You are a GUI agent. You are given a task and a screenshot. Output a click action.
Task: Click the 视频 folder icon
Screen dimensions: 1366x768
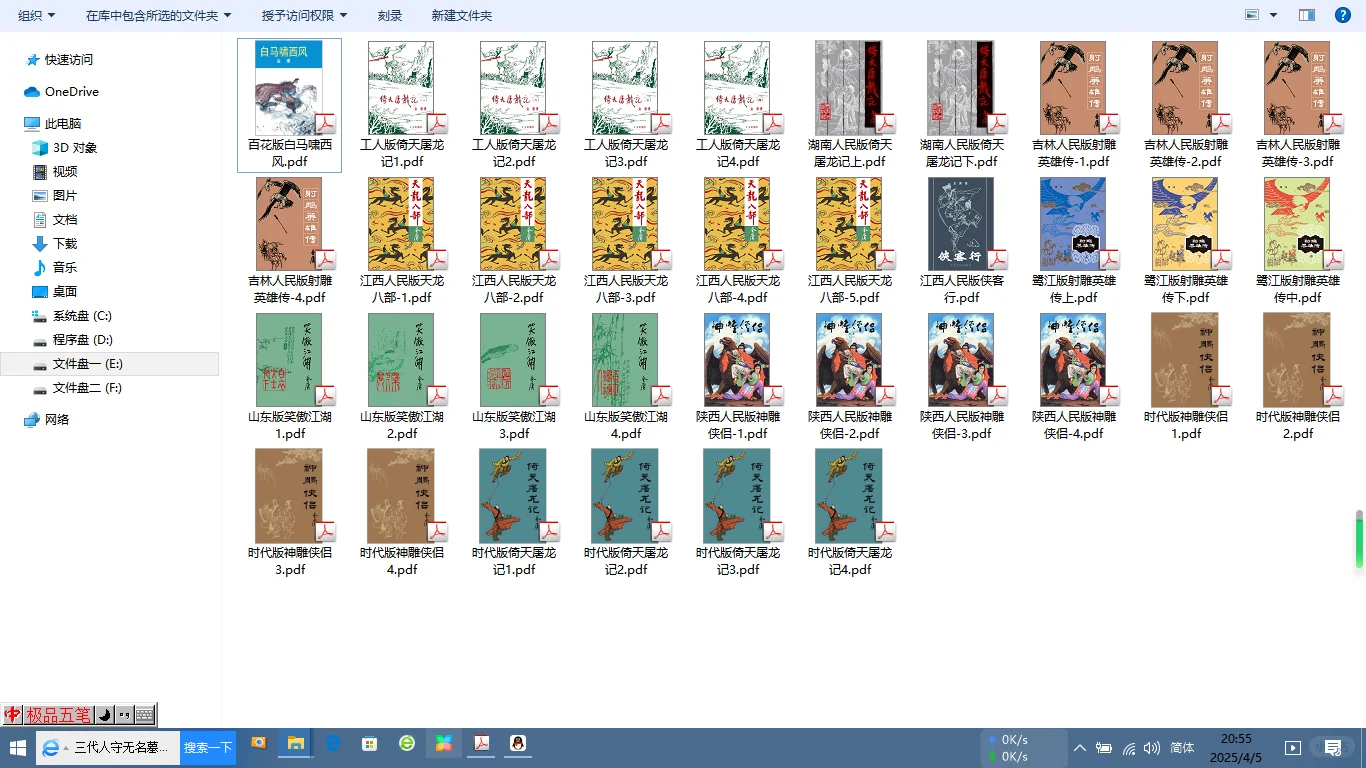click(x=40, y=172)
